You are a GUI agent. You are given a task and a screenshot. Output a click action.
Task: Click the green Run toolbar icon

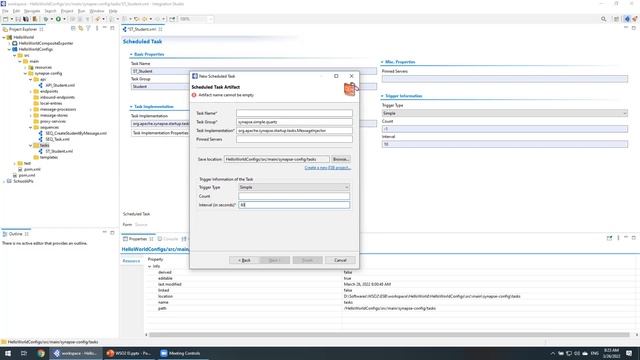58,19
